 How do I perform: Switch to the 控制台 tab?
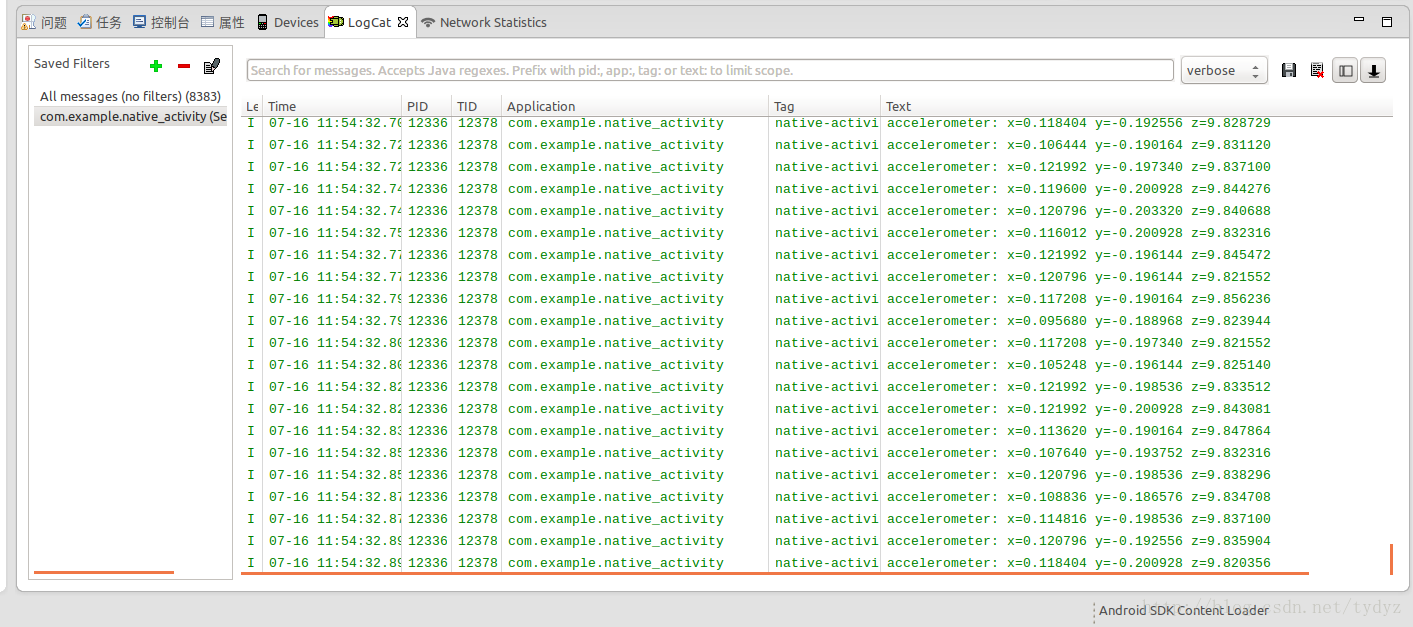(x=161, y=22)
